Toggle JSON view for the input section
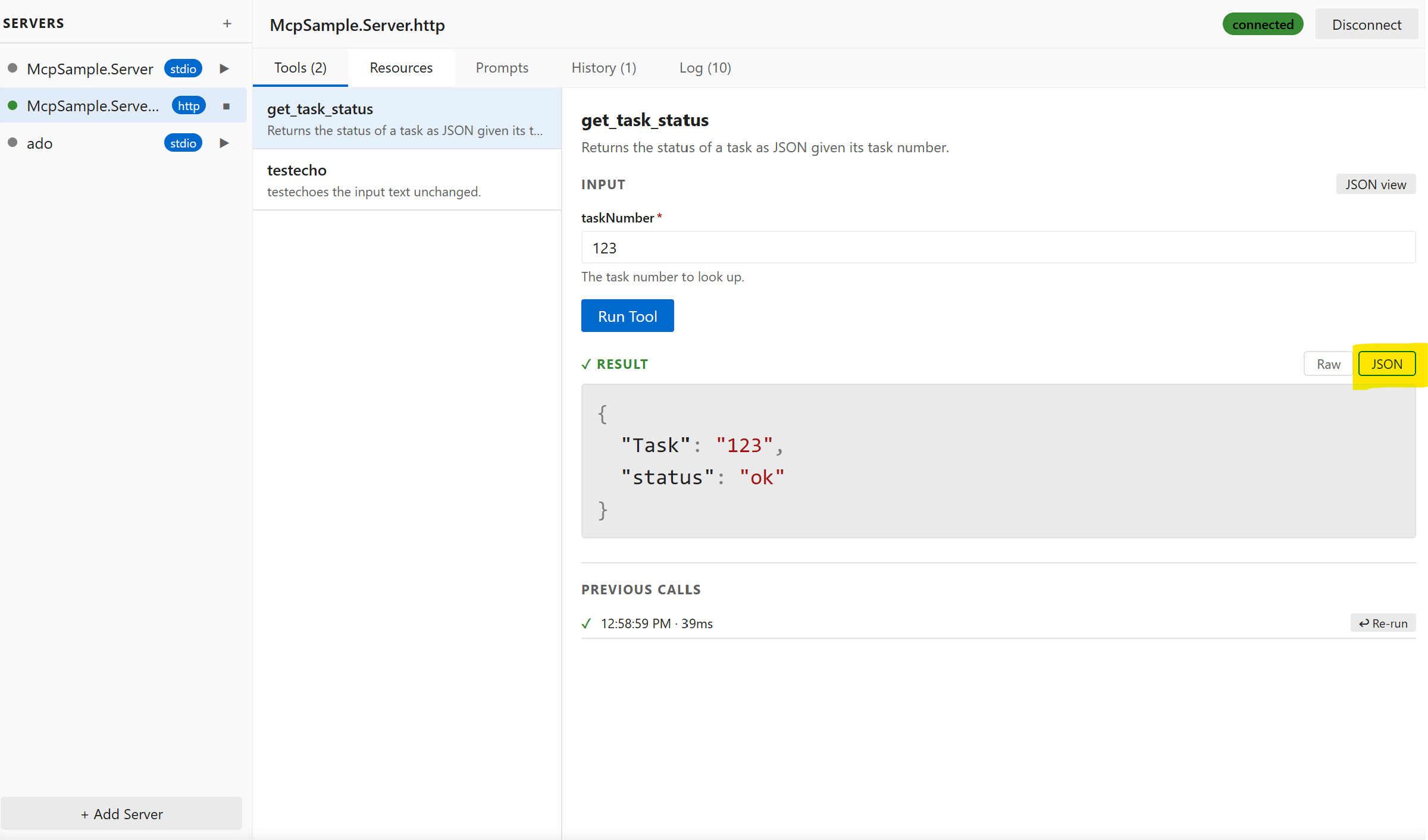This screenshot has width=1428, height=840. [x=1376, y=184]
